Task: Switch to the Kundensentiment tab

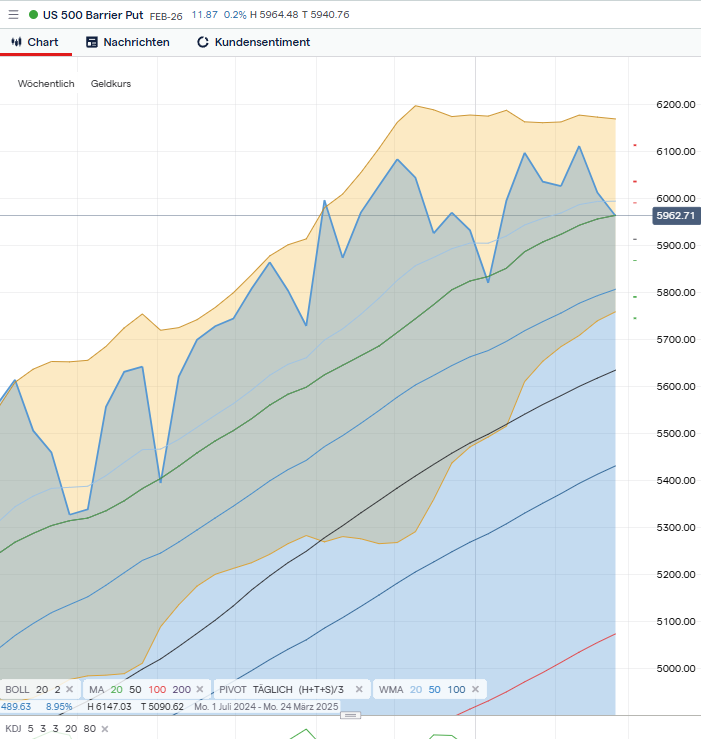Action: click(262, 42)
